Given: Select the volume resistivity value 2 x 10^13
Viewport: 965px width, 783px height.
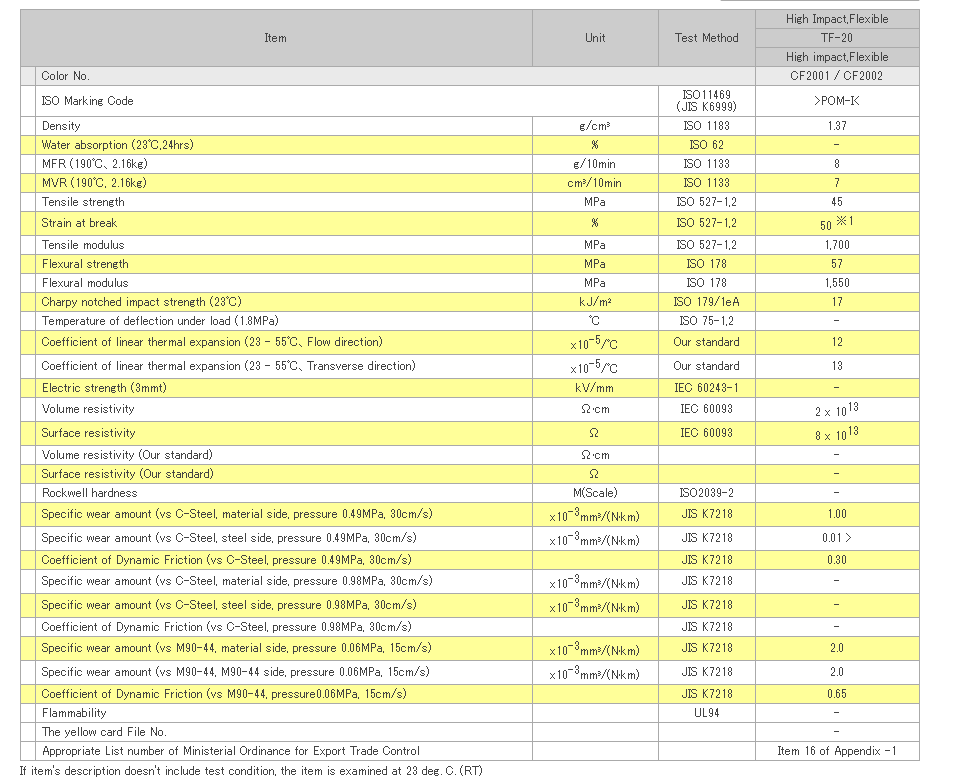Looking at the screenshot, I should (837, 410).
